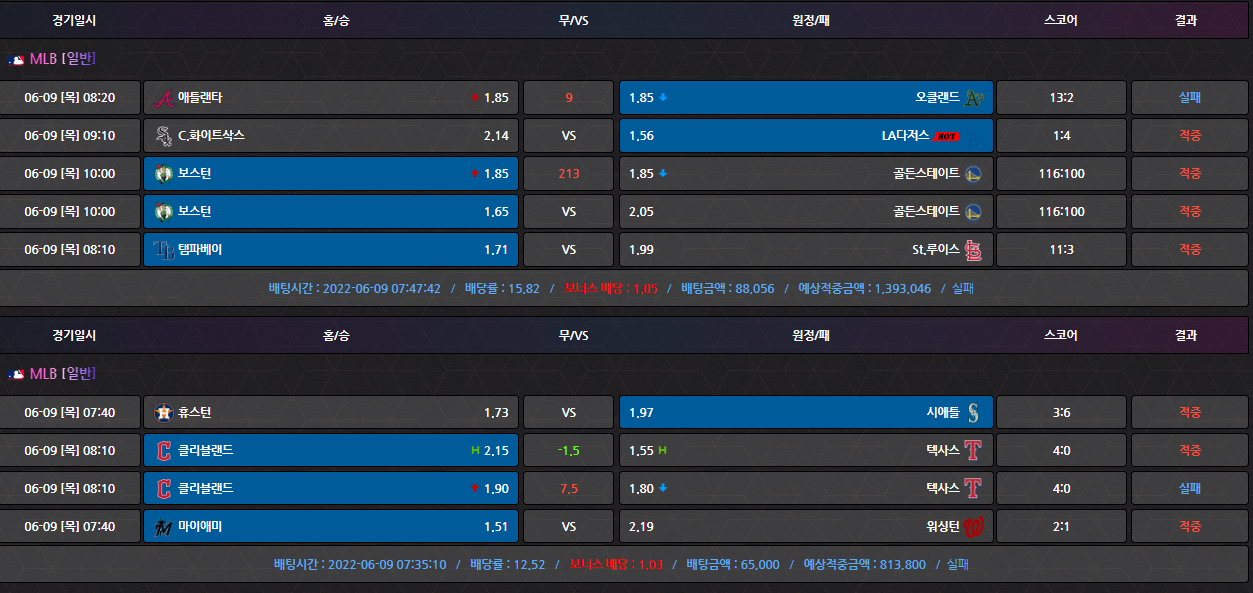This screenshot has width=1253, height=593.
Task: Click the HOT badge beside LA다저스
Action: click(x=946, y=136)
